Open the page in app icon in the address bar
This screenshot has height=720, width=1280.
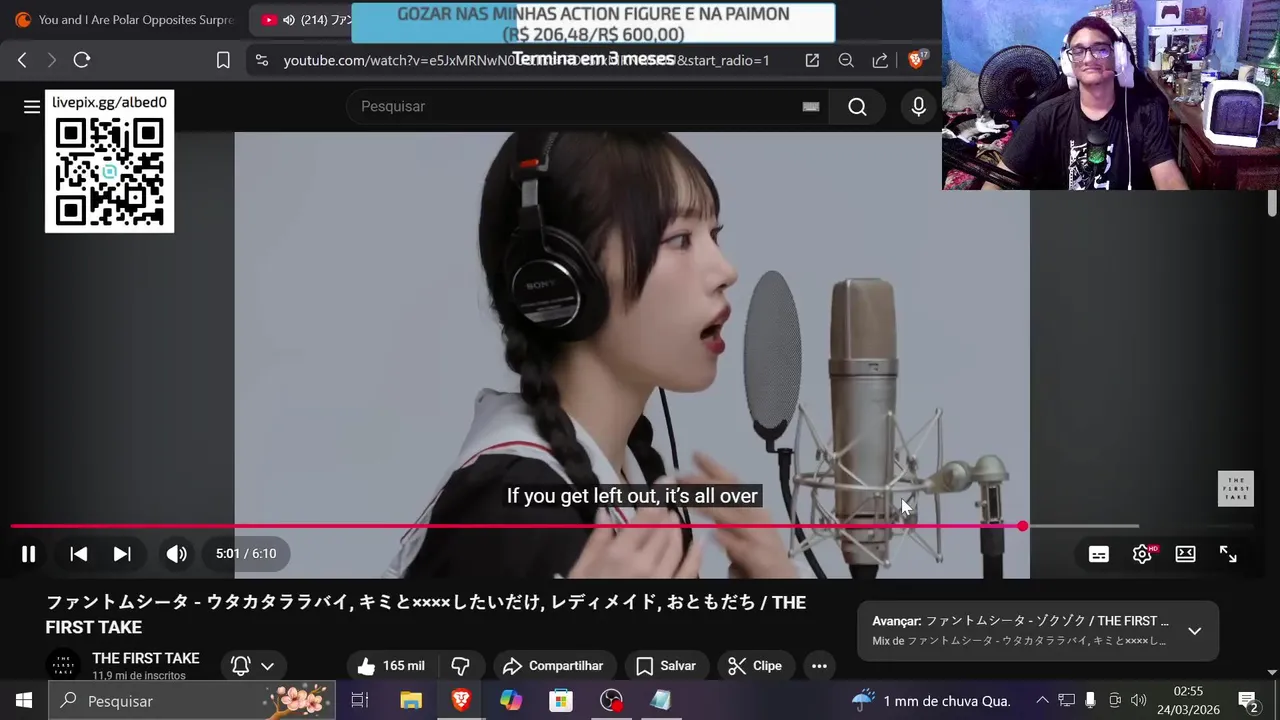click(812, 60)
